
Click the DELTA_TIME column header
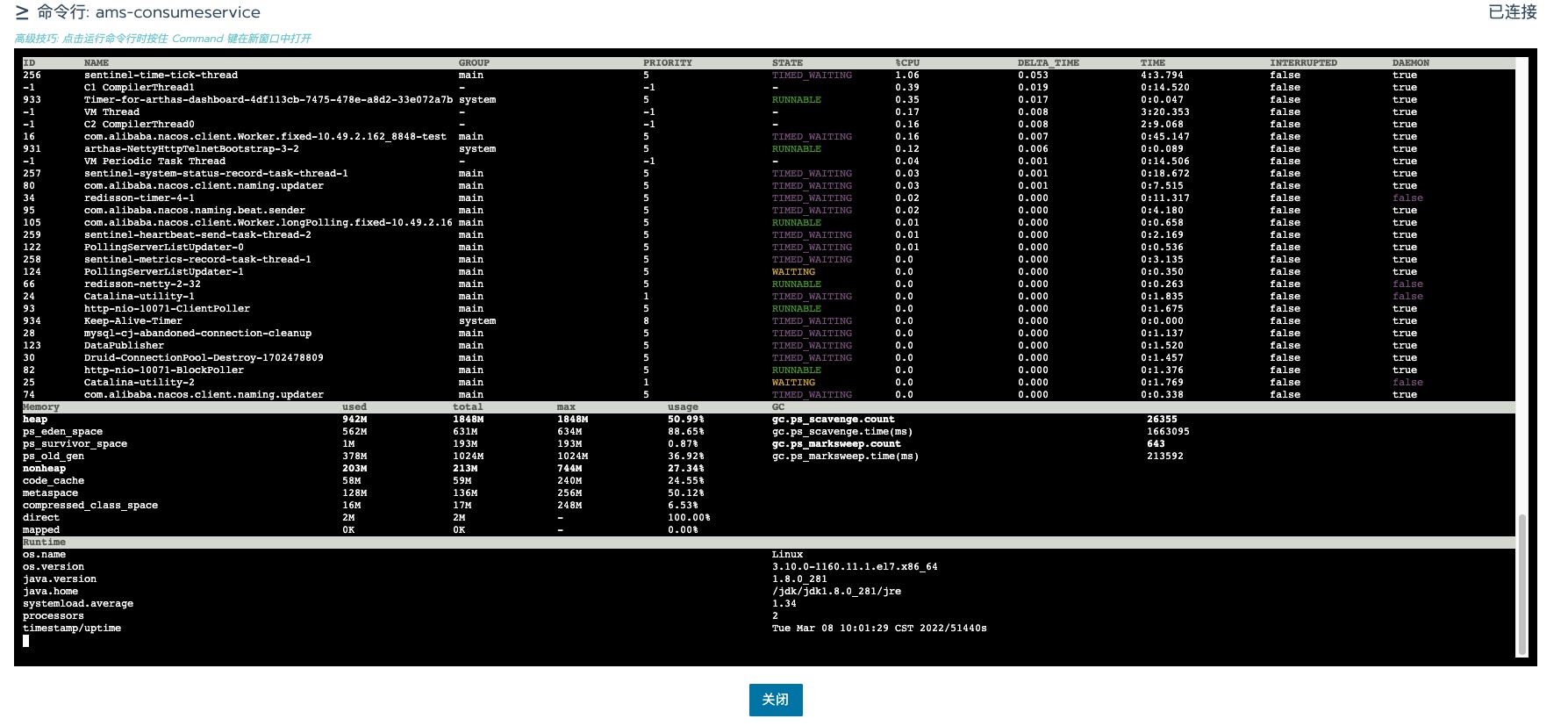(x=1049, y=63)
